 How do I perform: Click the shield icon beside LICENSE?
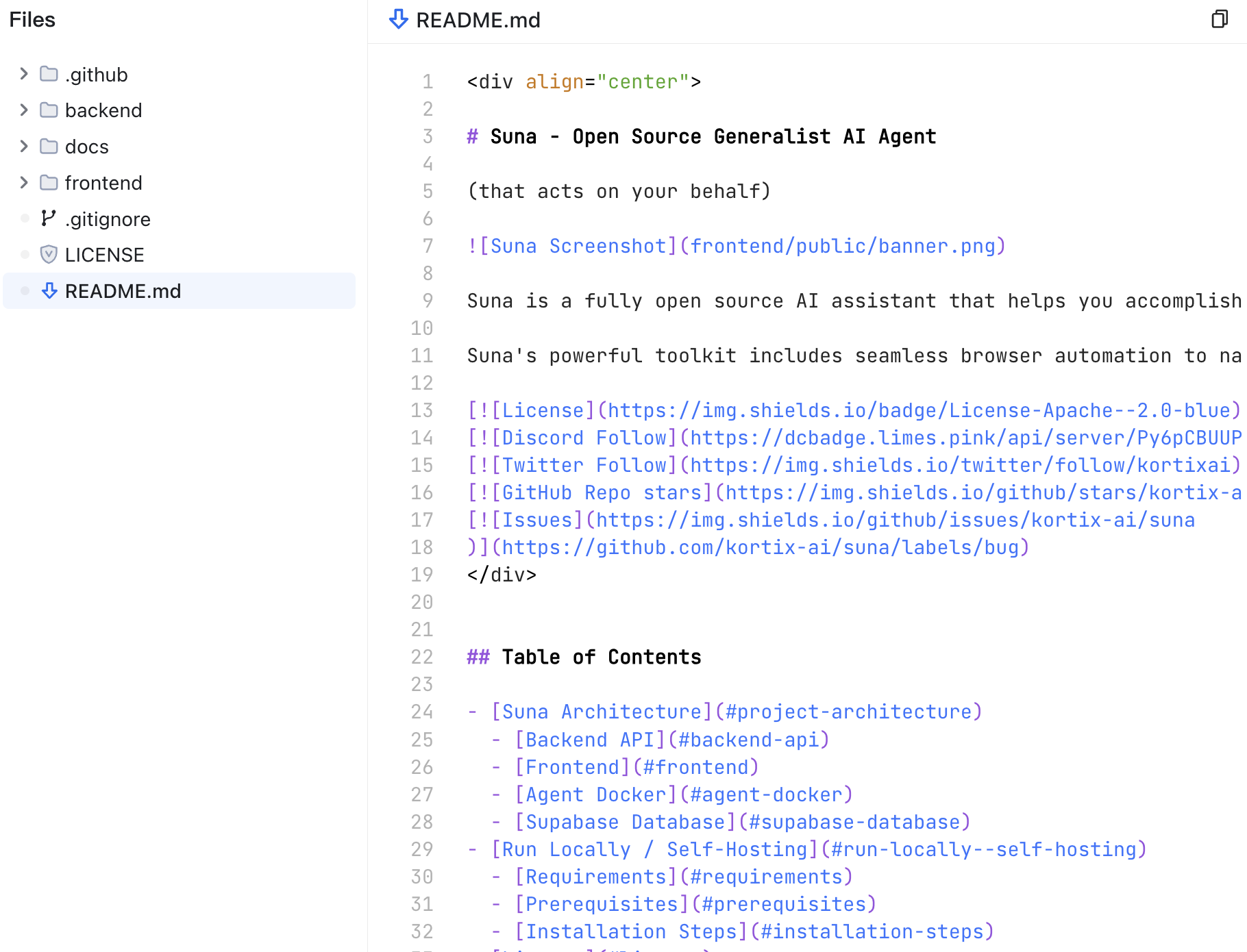point(49,255)
